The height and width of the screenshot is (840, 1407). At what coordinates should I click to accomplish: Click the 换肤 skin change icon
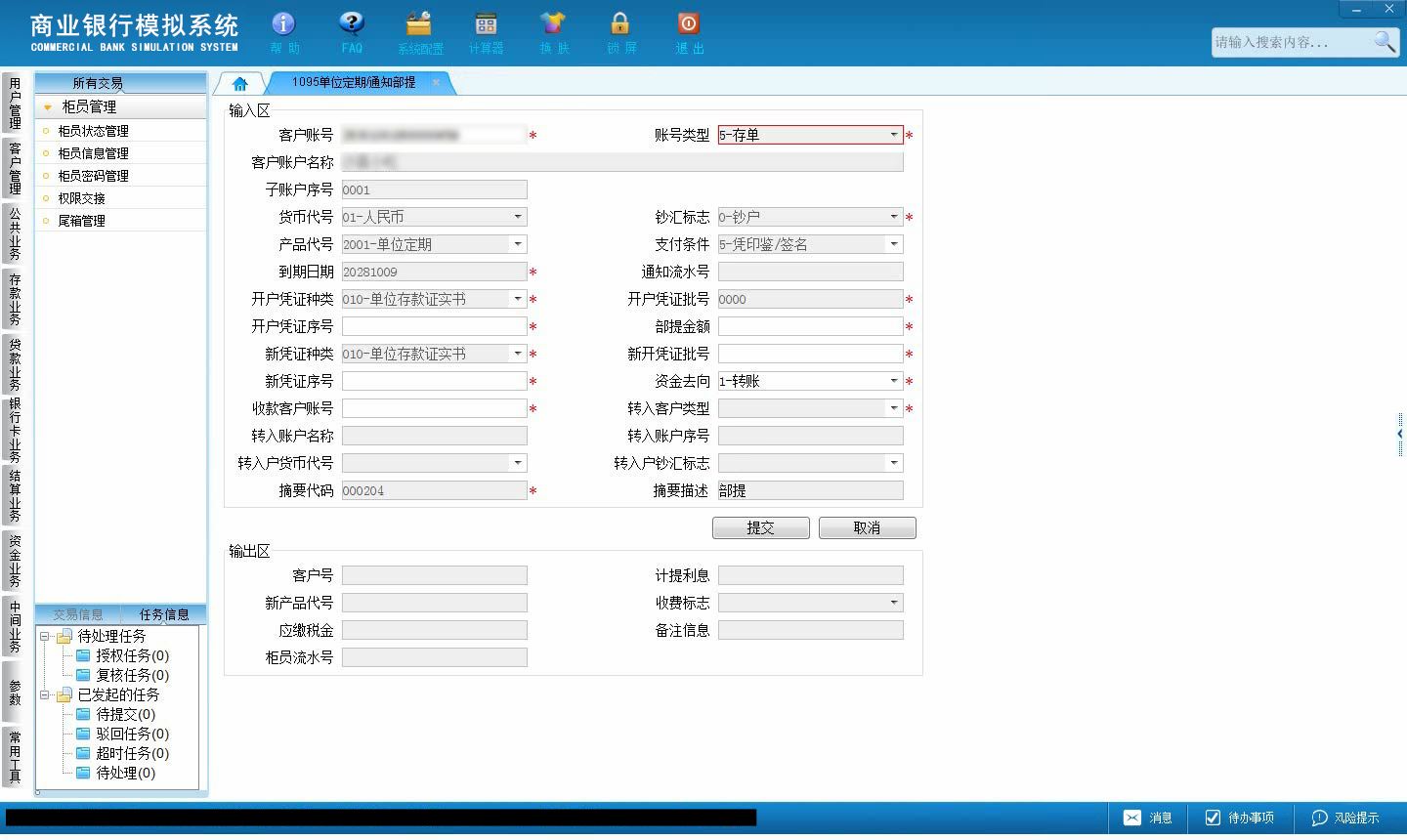pos(553,32)
